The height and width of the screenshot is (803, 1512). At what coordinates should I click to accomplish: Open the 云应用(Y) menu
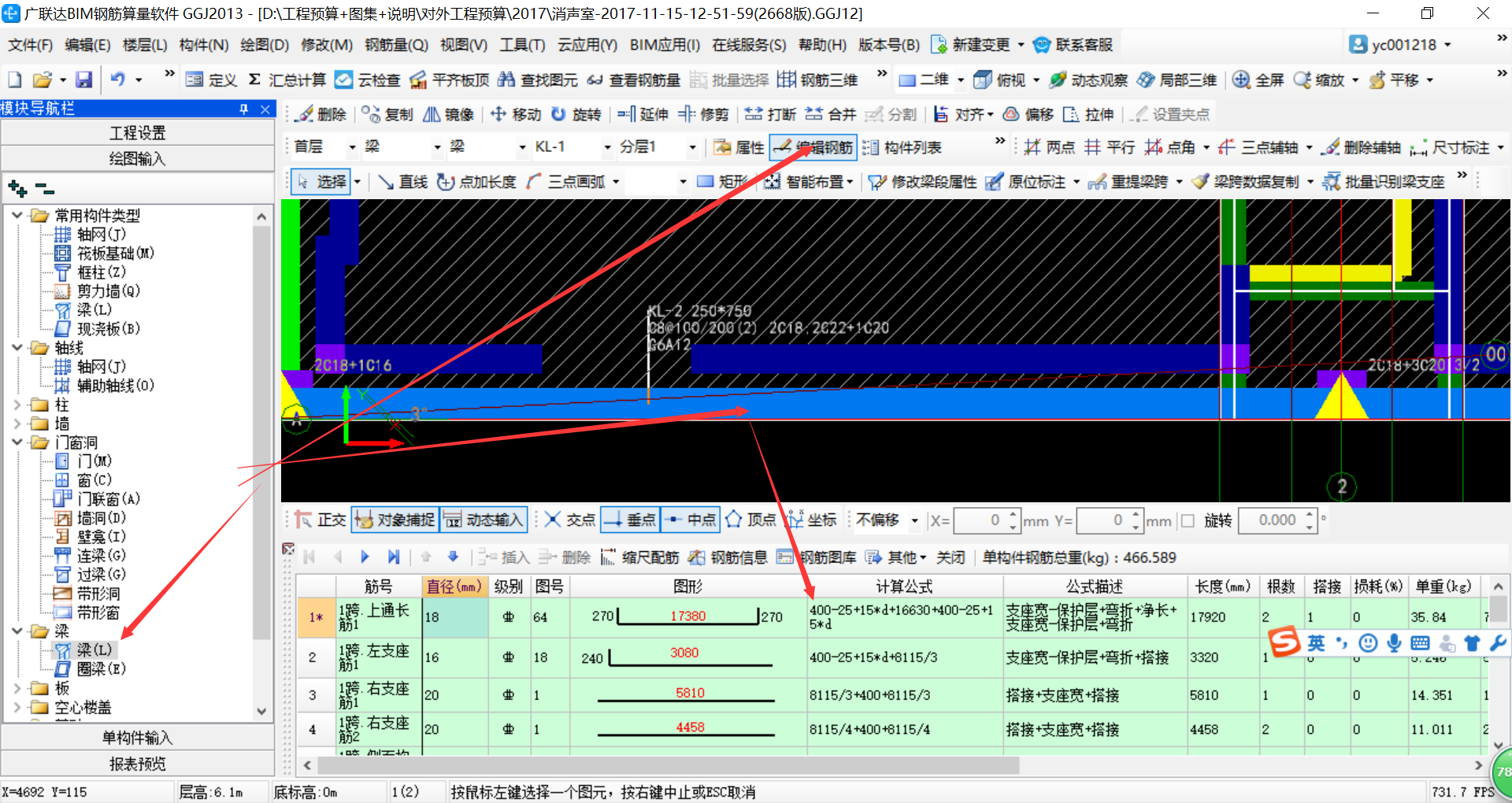tap(587, 45)
